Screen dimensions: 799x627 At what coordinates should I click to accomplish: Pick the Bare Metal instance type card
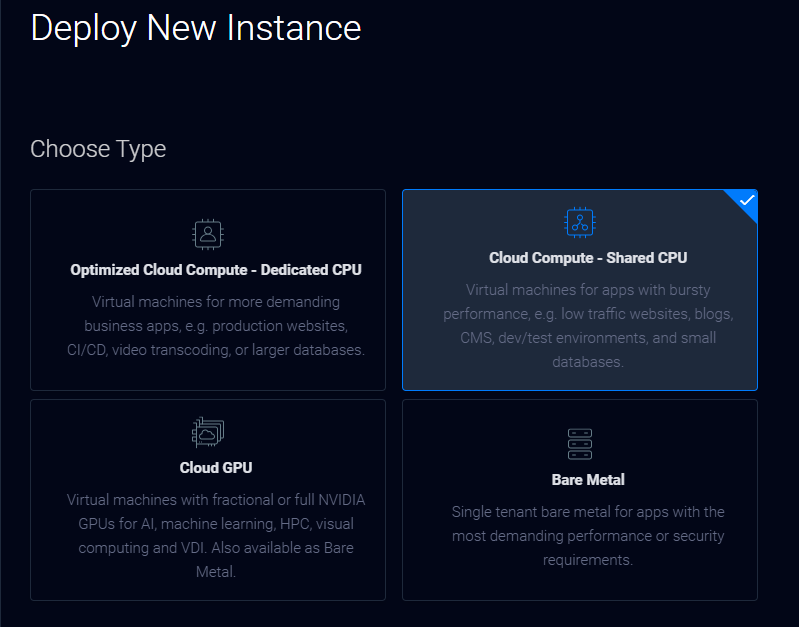click(580, 500)
